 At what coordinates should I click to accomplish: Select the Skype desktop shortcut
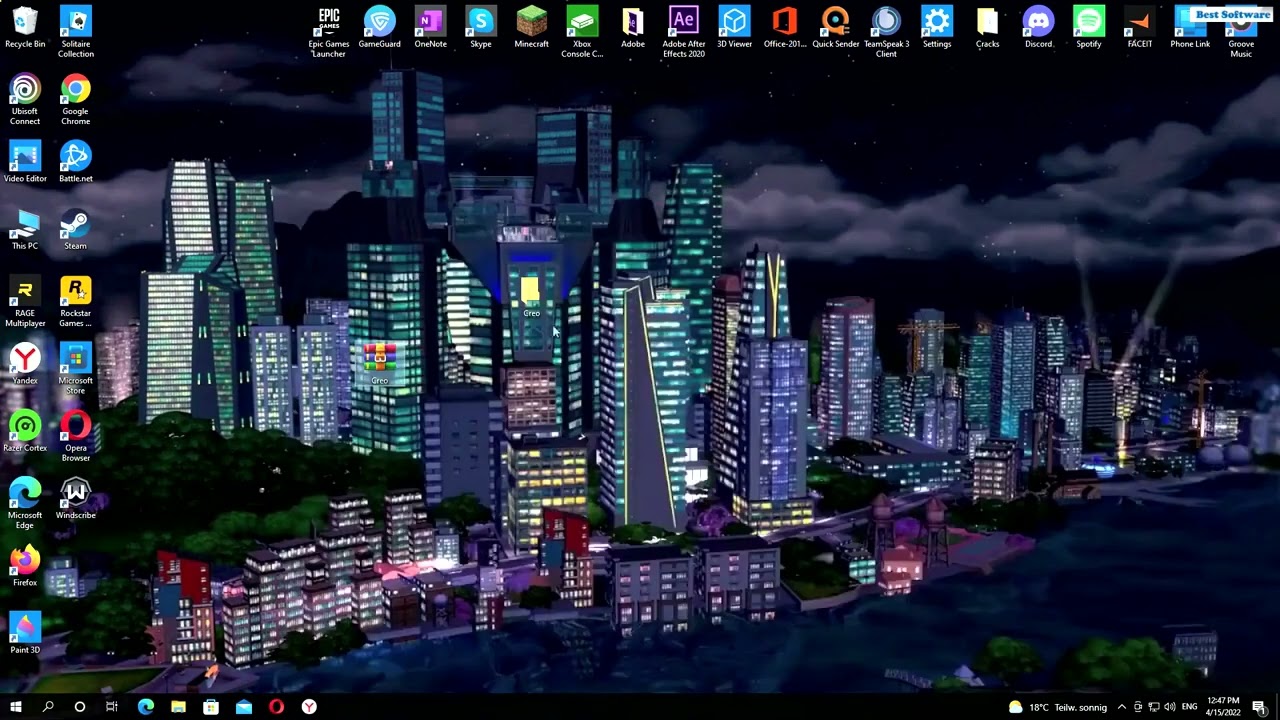(481, 28)
